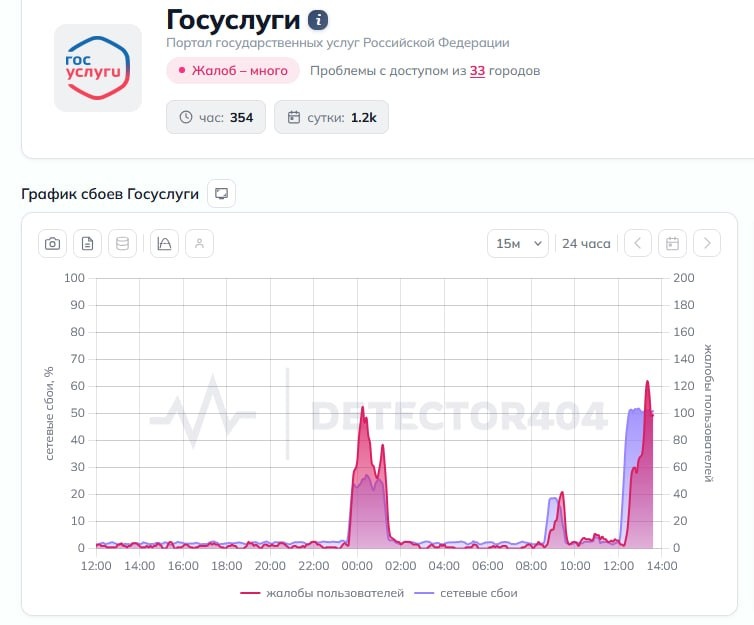Select the hourly complaints chip 'час: 354'
The image size is (754, 625).
point(216,117)
